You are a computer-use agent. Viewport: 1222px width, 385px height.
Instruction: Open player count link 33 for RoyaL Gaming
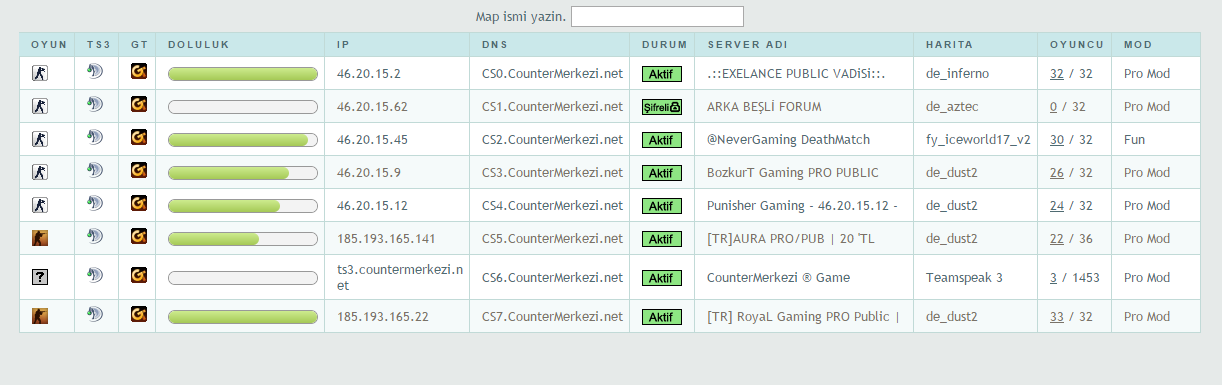pyautogui.click(x=1057, y=317)
